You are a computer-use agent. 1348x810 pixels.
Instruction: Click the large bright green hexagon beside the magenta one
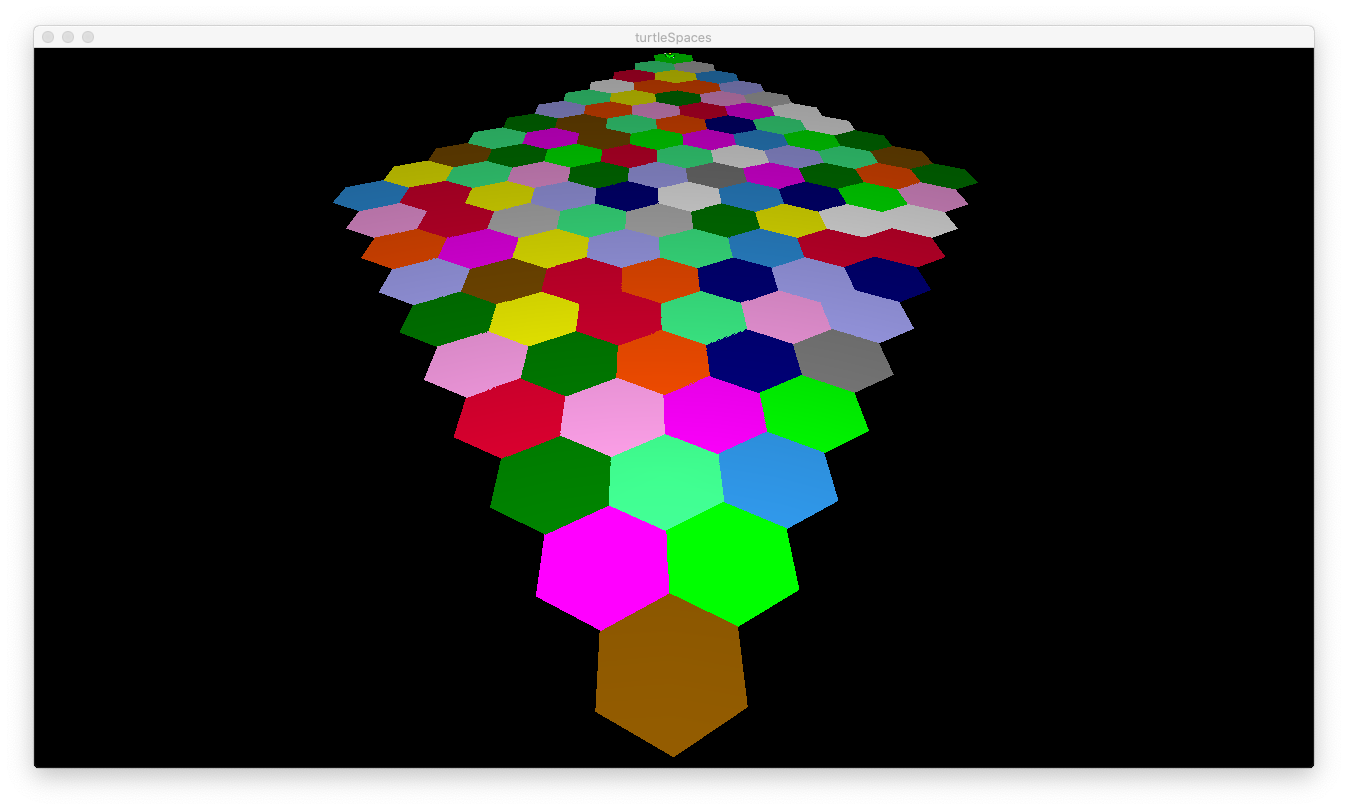(x=733, y=565)
